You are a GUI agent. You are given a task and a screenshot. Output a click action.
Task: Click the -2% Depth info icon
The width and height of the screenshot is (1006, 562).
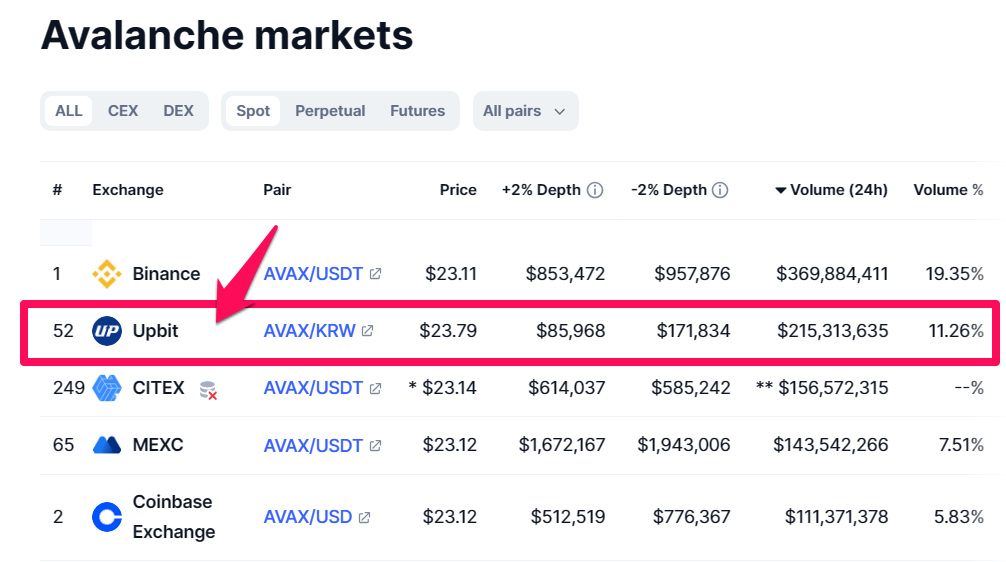coord(720,190)
